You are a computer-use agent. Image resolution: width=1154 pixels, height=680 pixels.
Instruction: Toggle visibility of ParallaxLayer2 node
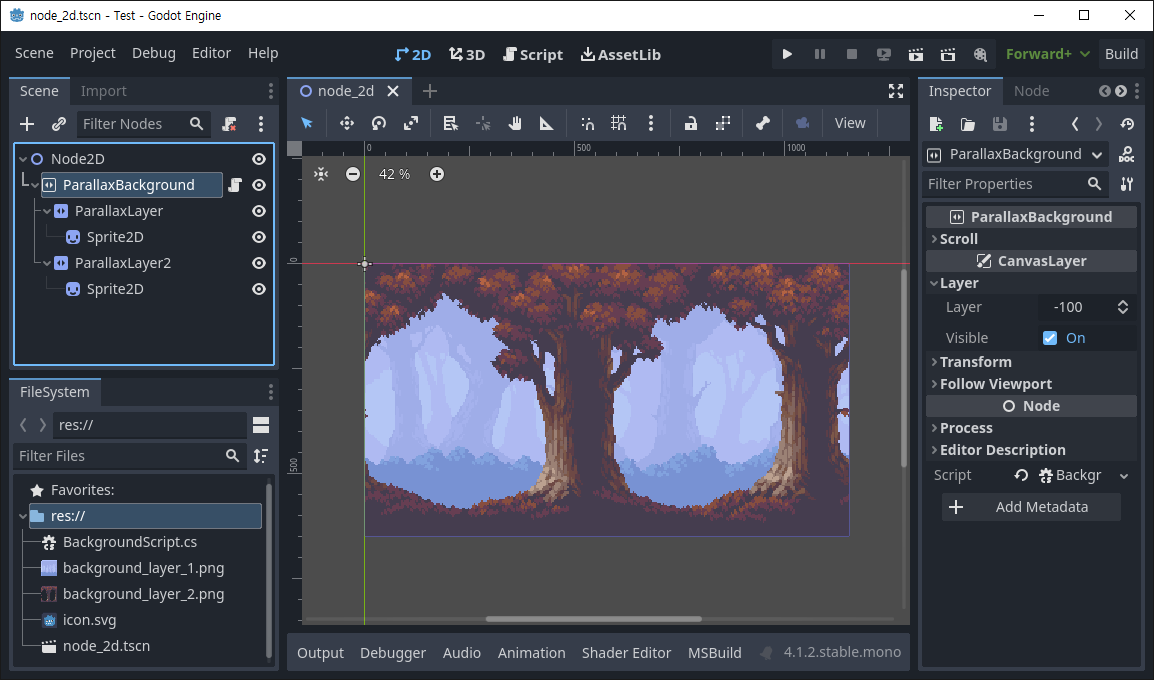point(259,263)
